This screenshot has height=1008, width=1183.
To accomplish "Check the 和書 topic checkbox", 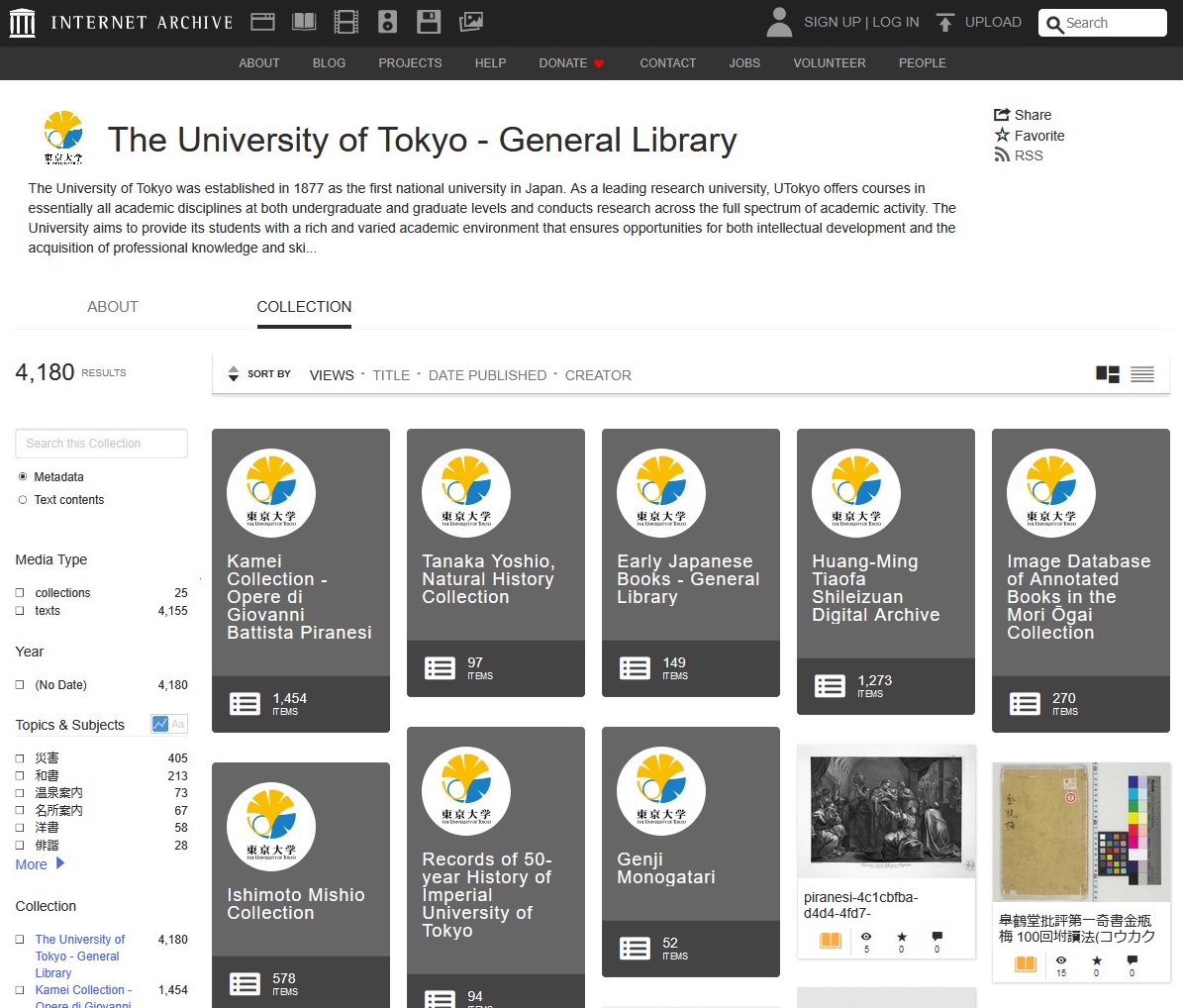I will (x=20, y=775).
